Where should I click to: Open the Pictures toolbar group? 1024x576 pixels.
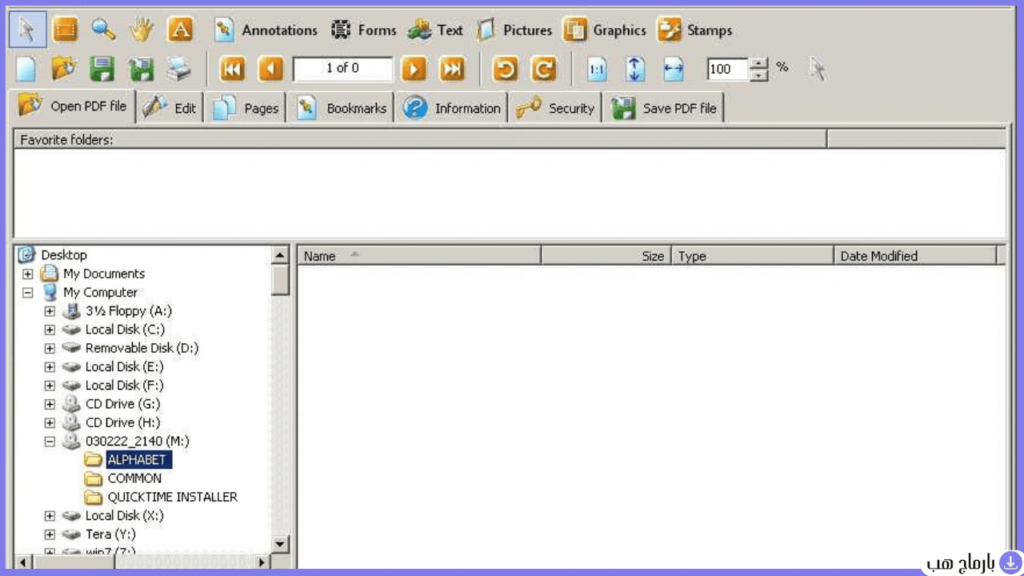tap(514, 30)
